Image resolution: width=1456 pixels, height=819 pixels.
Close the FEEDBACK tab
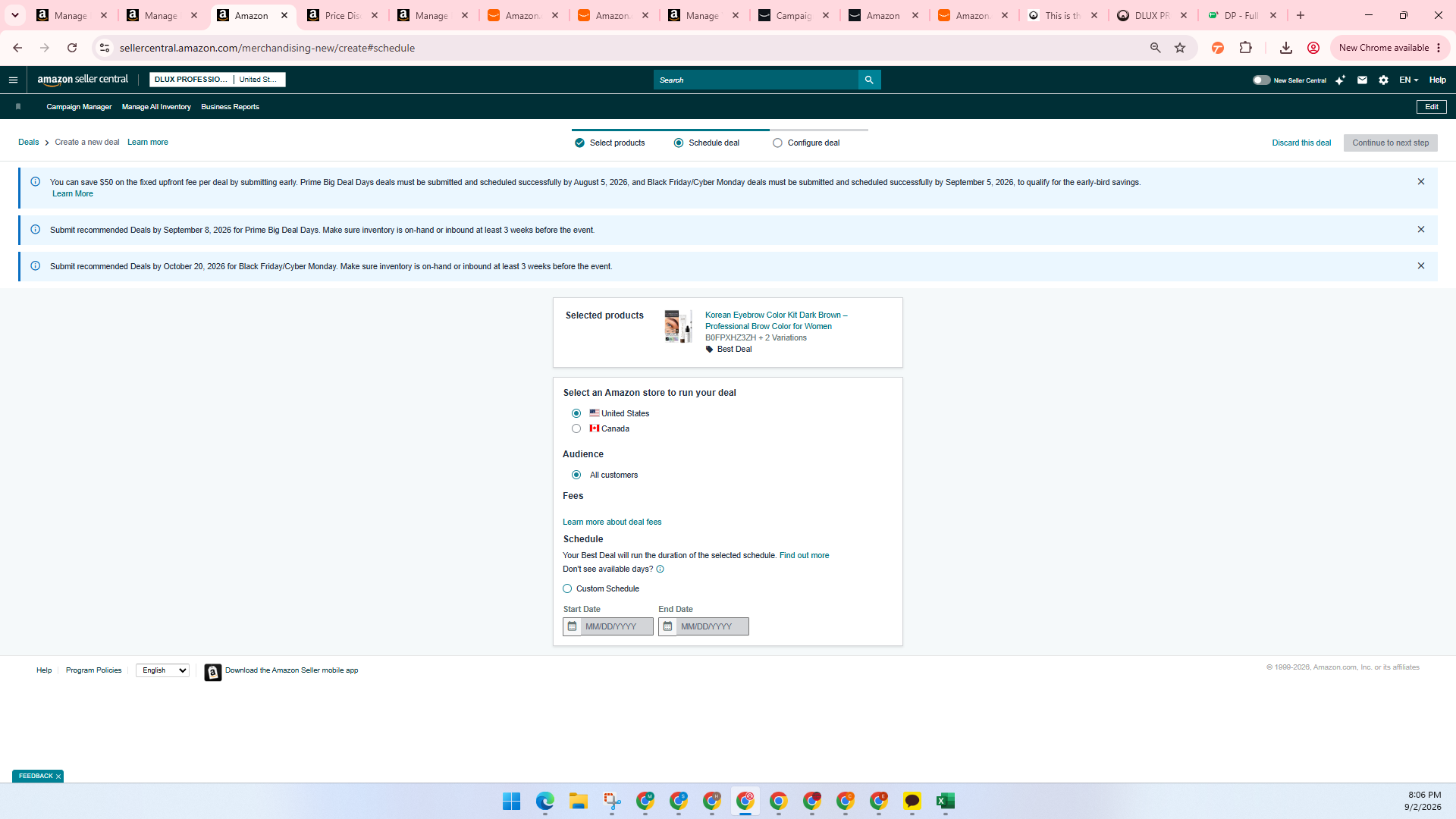pos(58,777)
